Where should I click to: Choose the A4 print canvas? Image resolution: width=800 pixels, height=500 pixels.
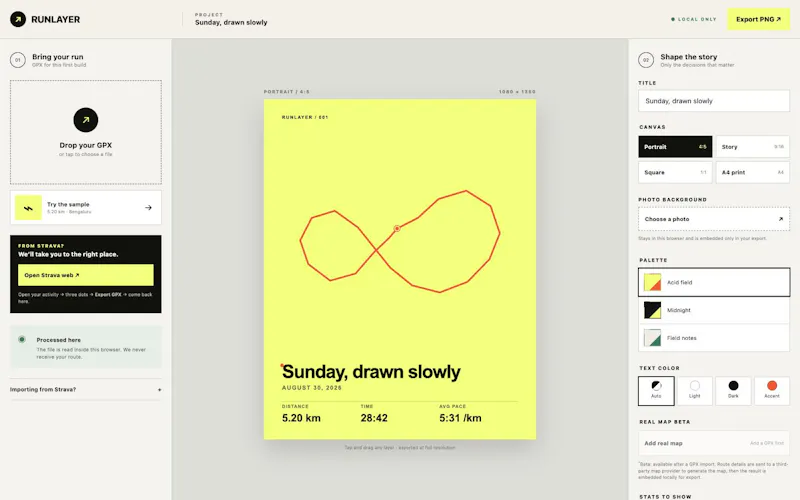pyautogui.click(x=753, y=172)
